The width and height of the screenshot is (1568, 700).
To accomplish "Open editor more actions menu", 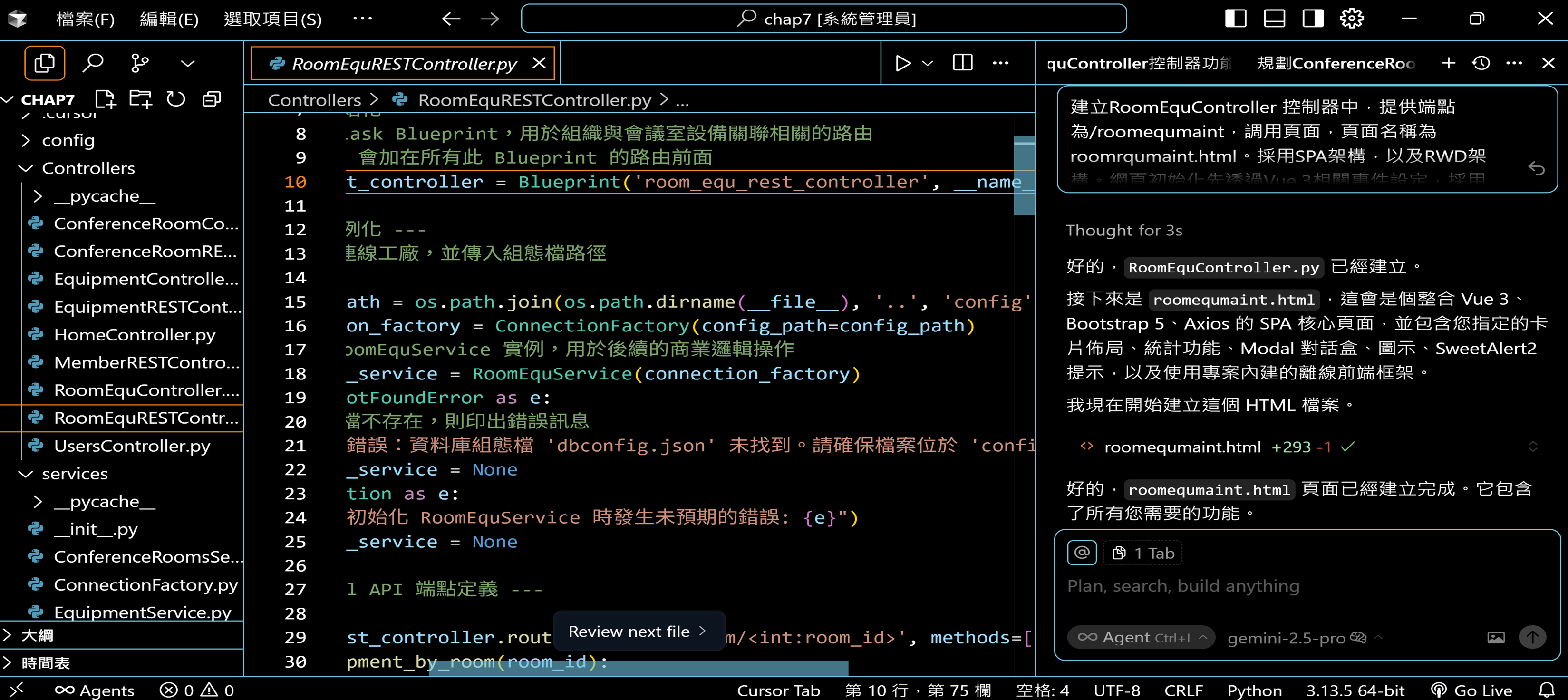I will click(x=1001, y=63).
